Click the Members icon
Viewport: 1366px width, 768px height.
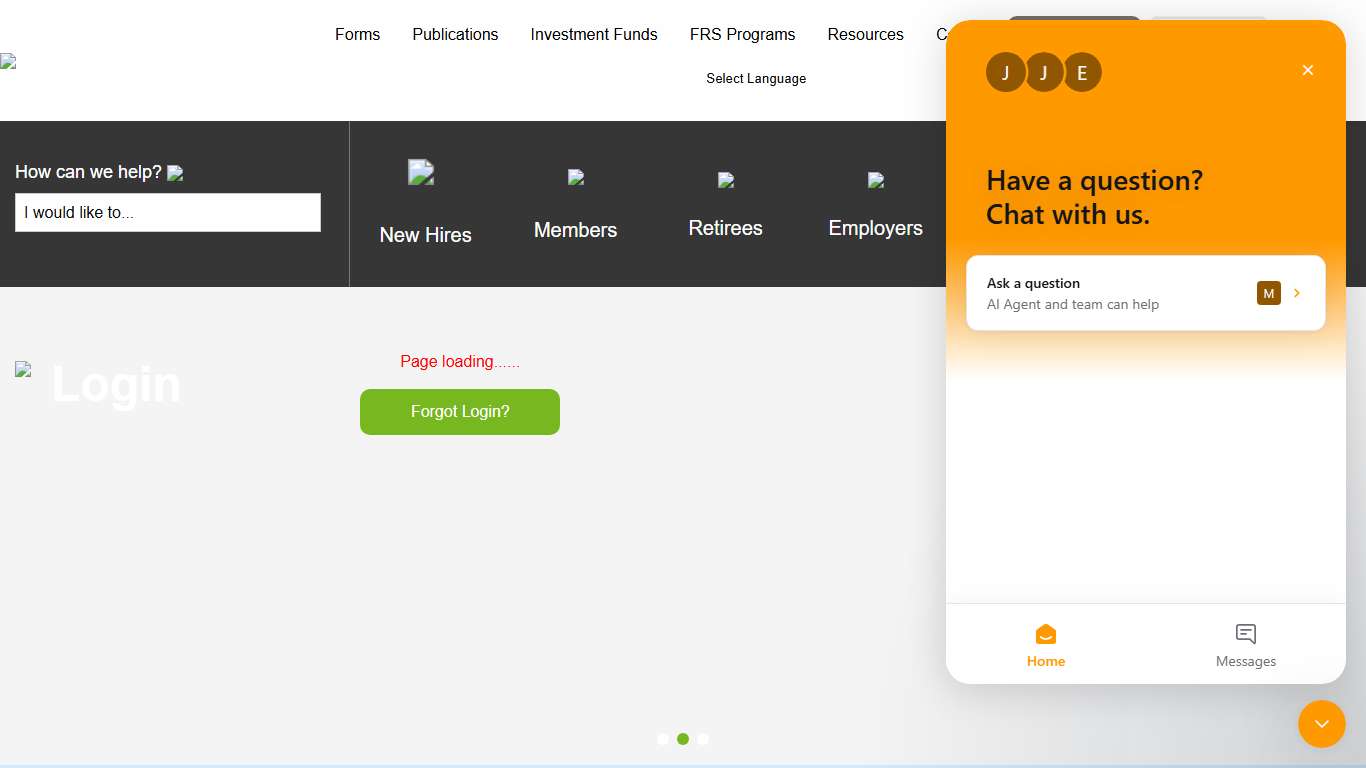[x=575, y=178]
